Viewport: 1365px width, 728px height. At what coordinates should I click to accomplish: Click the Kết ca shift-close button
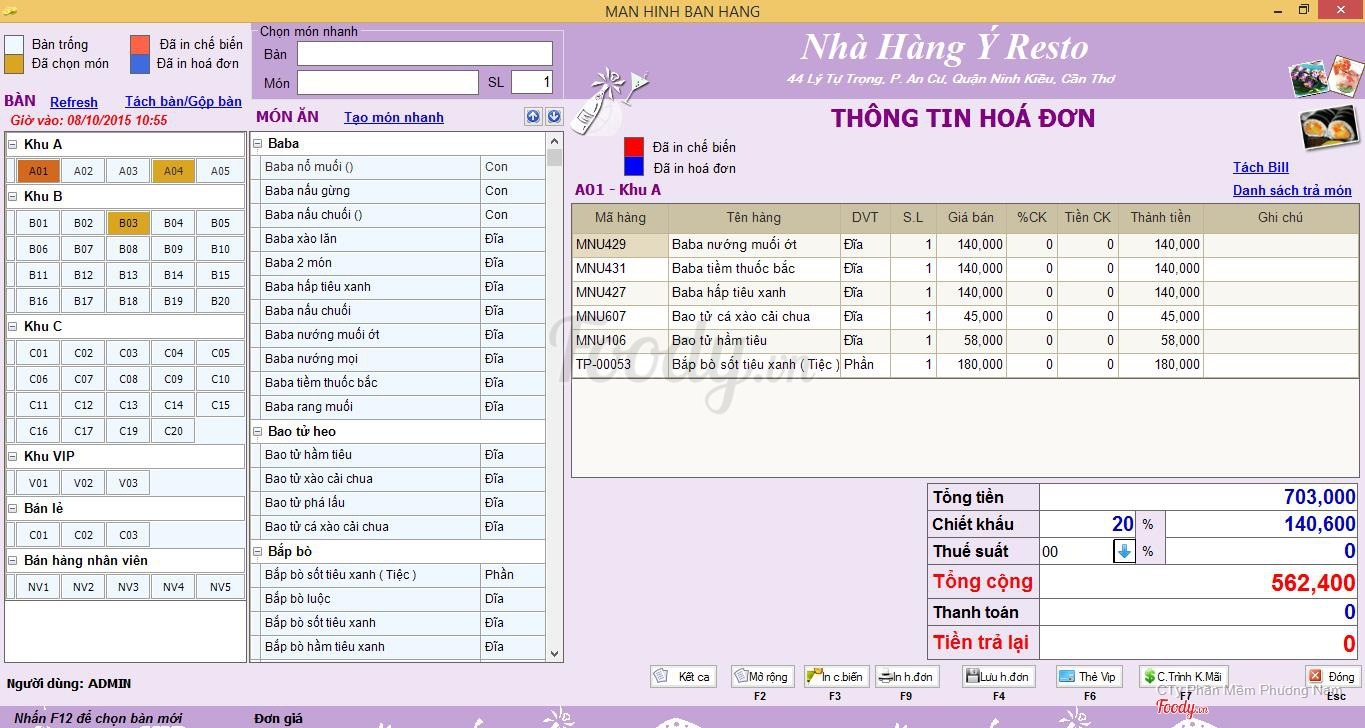[683, 677]
